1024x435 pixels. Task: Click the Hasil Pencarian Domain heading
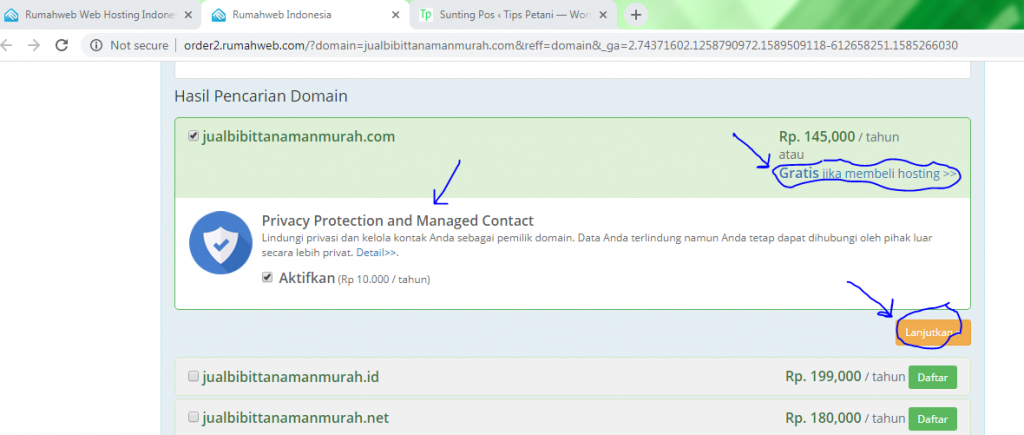(x=261, y=97)
